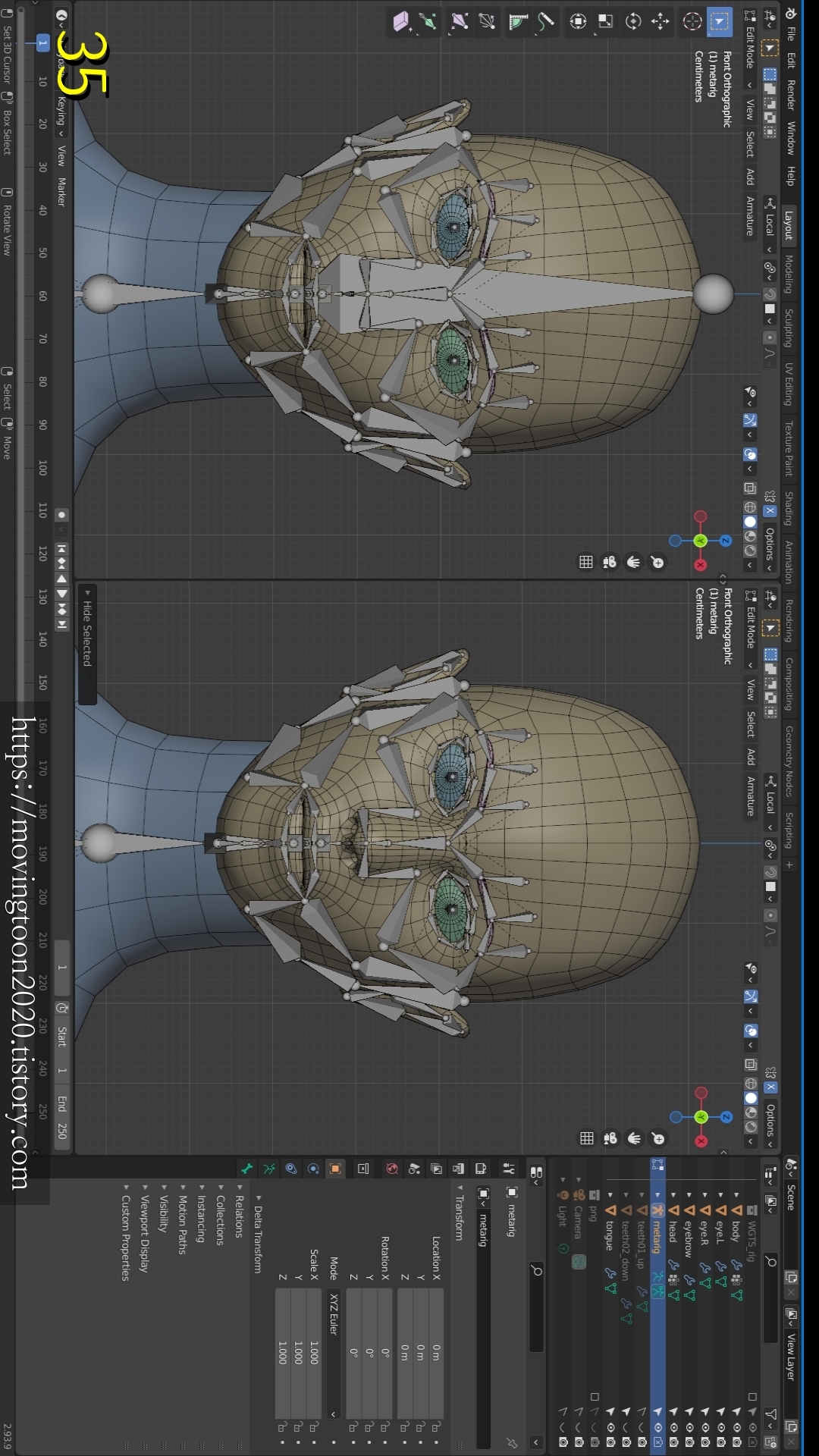Click the timeline End frame field
The width and height of the screenshot is (819, 1456).
[x=61, y=1116]
